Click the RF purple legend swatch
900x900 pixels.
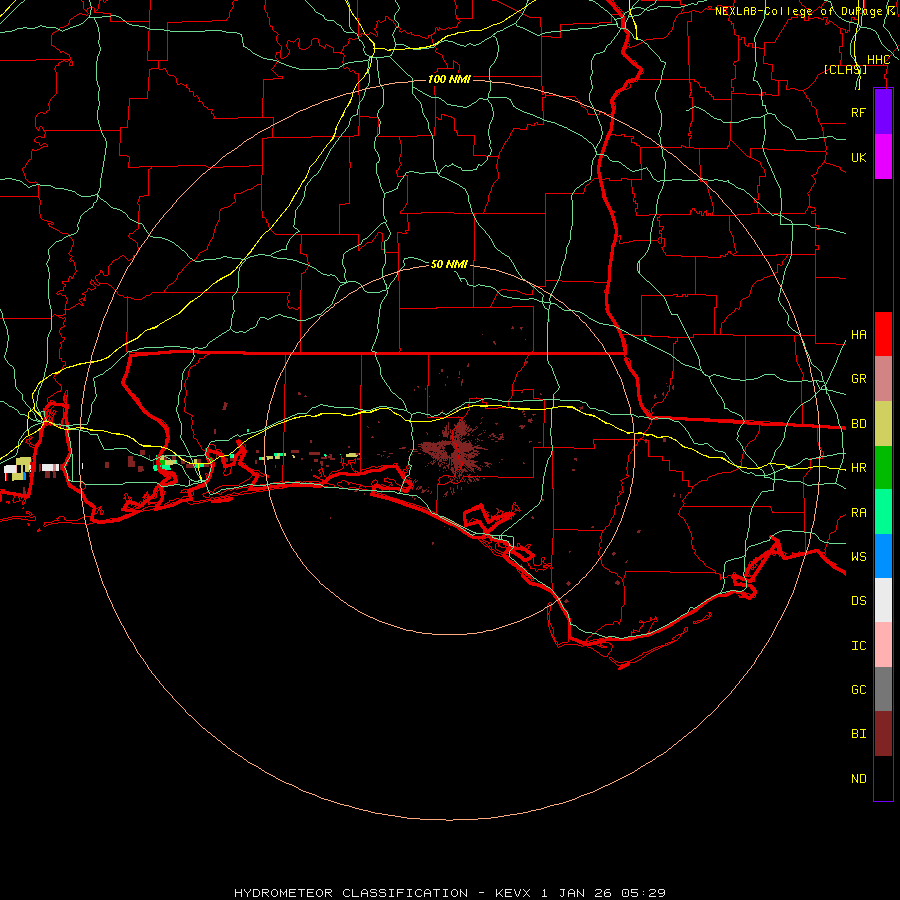tap(883, 112)
